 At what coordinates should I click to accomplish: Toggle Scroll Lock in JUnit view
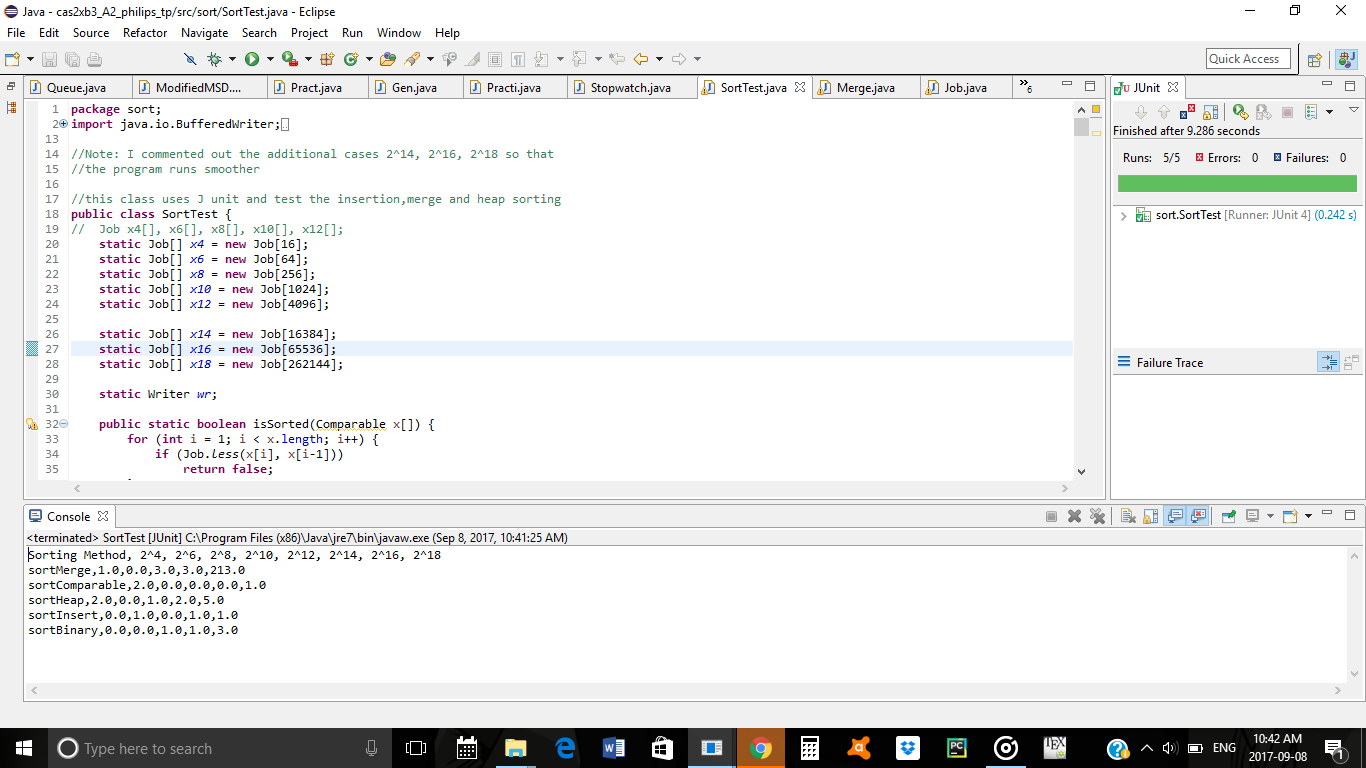coord(1210,112)
